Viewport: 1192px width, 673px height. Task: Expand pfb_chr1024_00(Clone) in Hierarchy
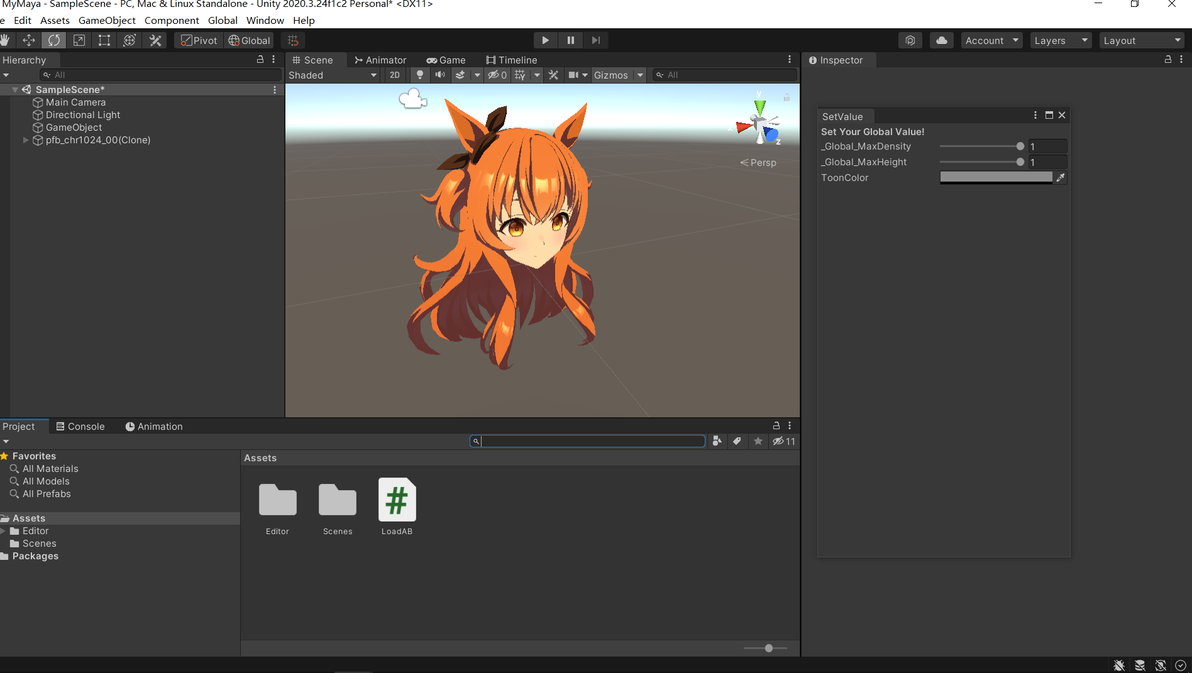[x=26, y=140]
